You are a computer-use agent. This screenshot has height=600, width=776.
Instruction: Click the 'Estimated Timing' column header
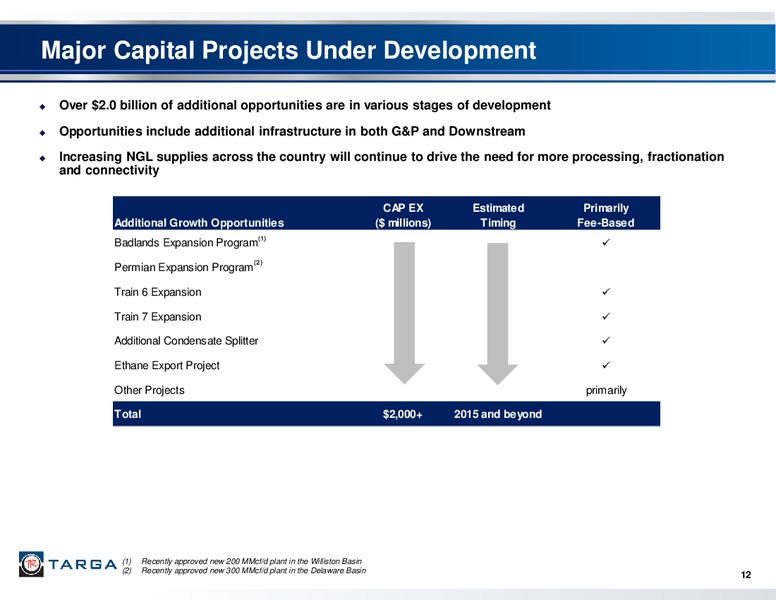point(498,215)
